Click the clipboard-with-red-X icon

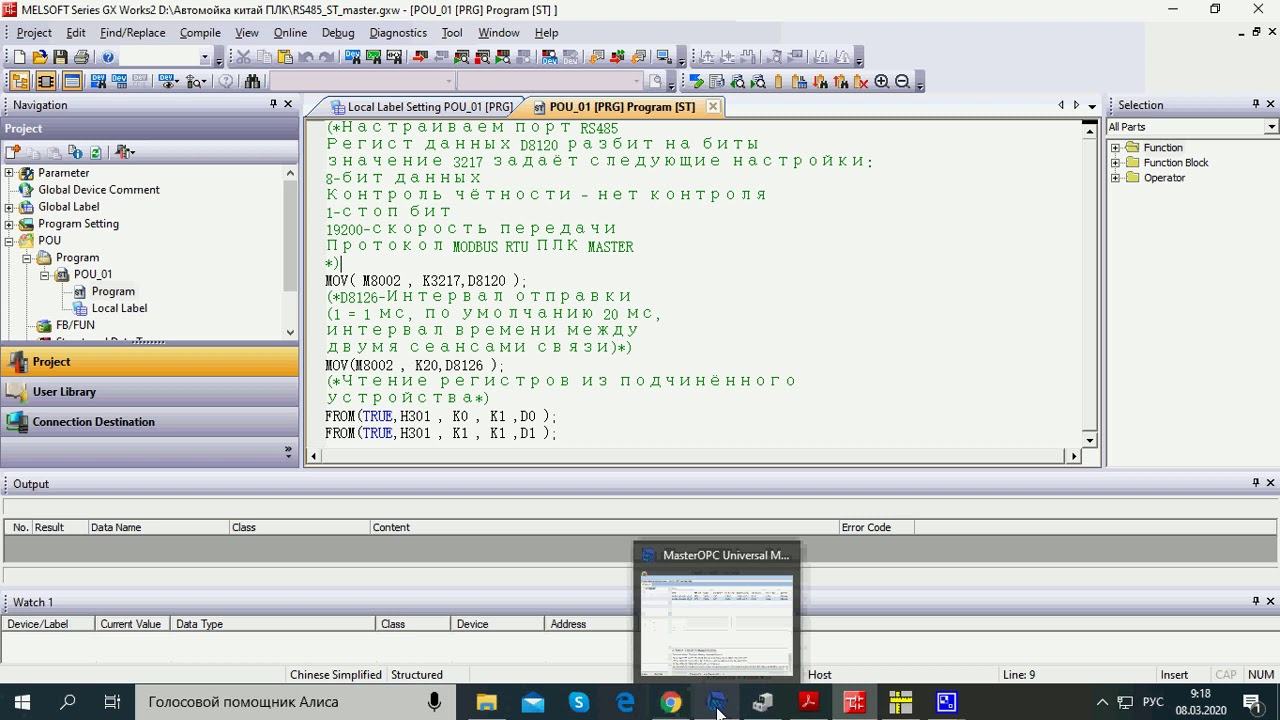[861, 82]
